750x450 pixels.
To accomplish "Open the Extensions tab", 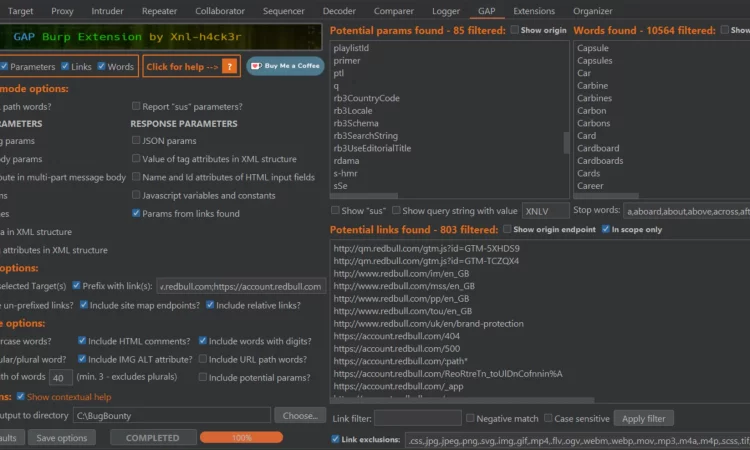I will tap(534, 11).
